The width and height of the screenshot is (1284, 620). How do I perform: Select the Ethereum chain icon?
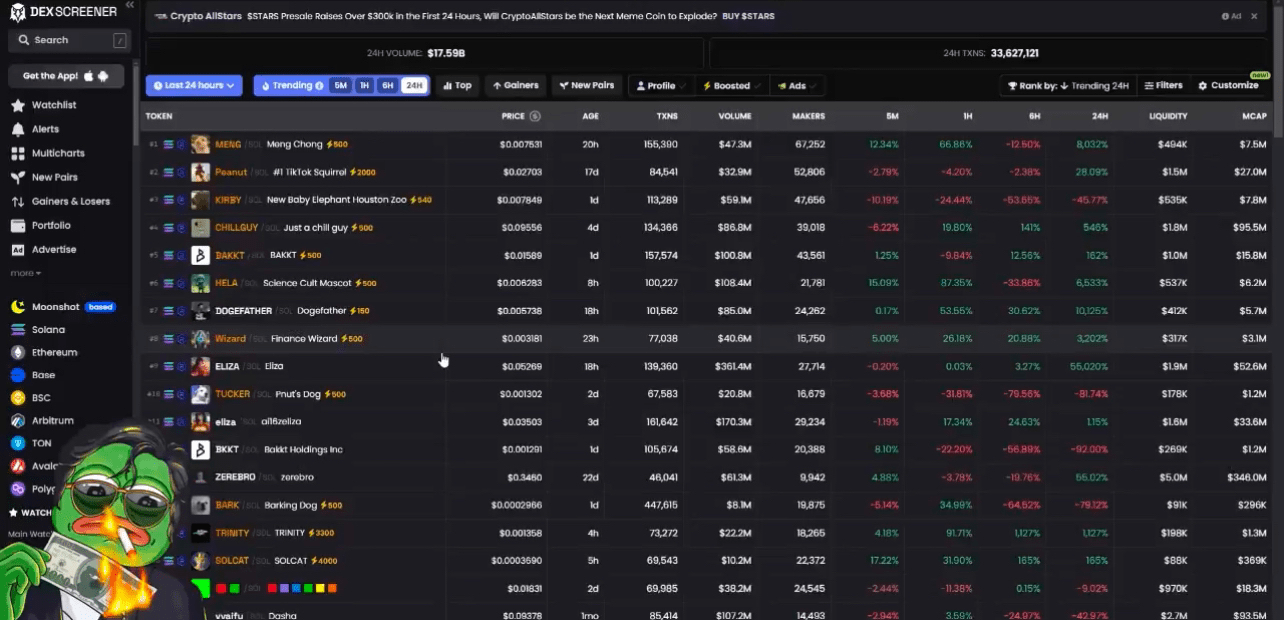[18, 352]
